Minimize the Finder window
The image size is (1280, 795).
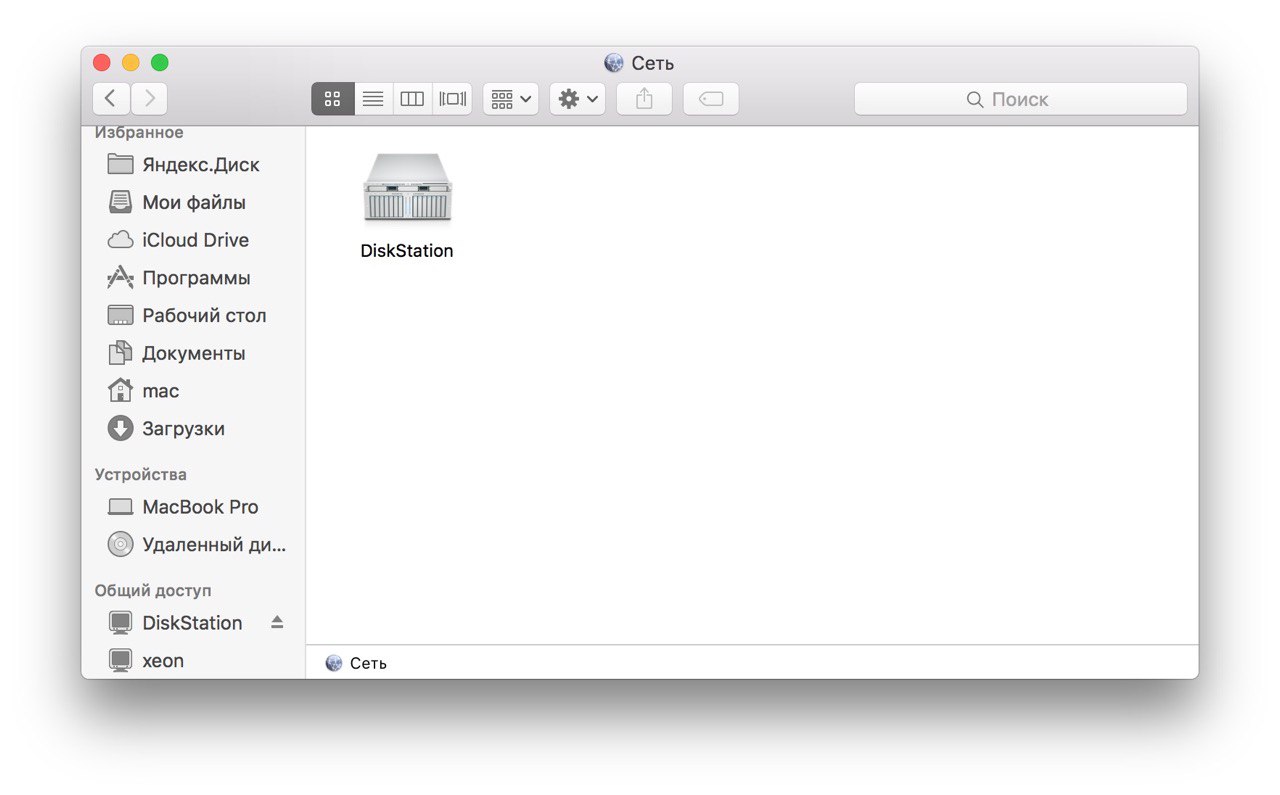[x=131, y=63]
